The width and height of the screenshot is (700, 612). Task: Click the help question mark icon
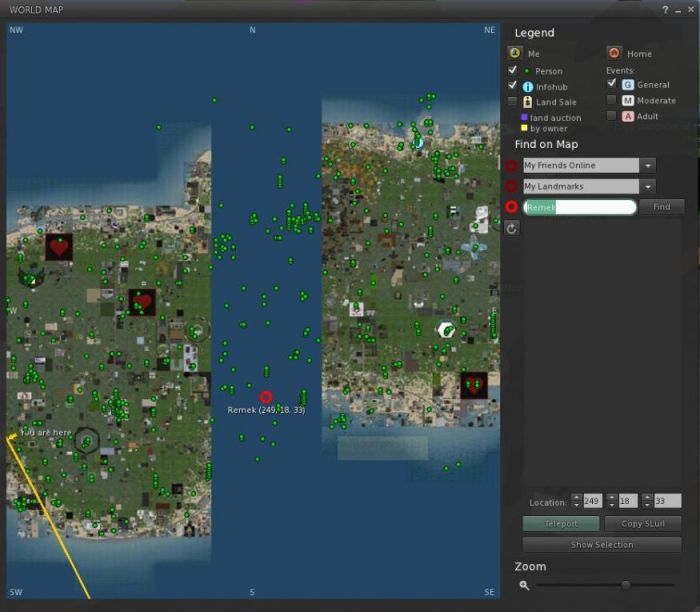(666, 8)
